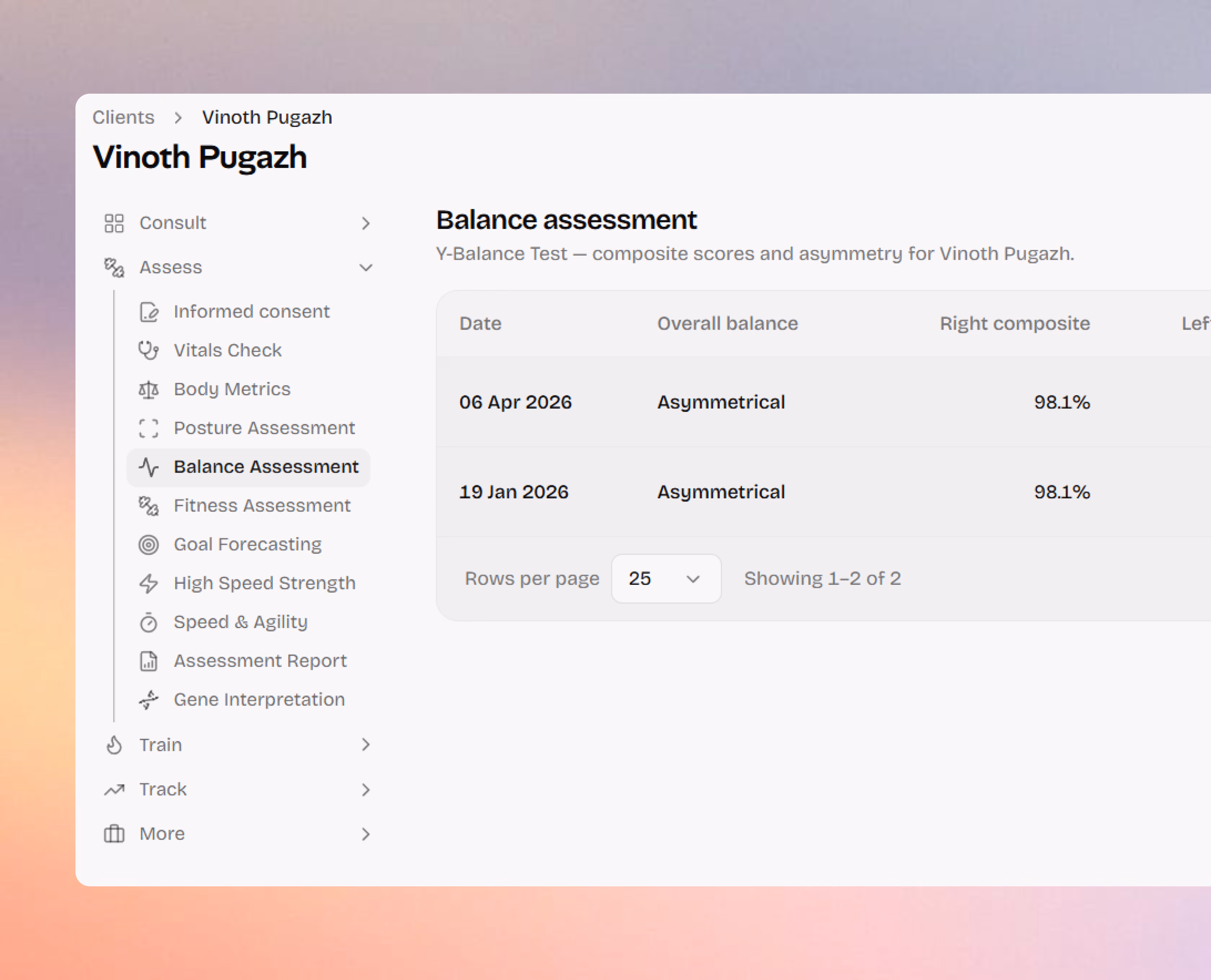Click the Consult grid icon

click(114, 223)
